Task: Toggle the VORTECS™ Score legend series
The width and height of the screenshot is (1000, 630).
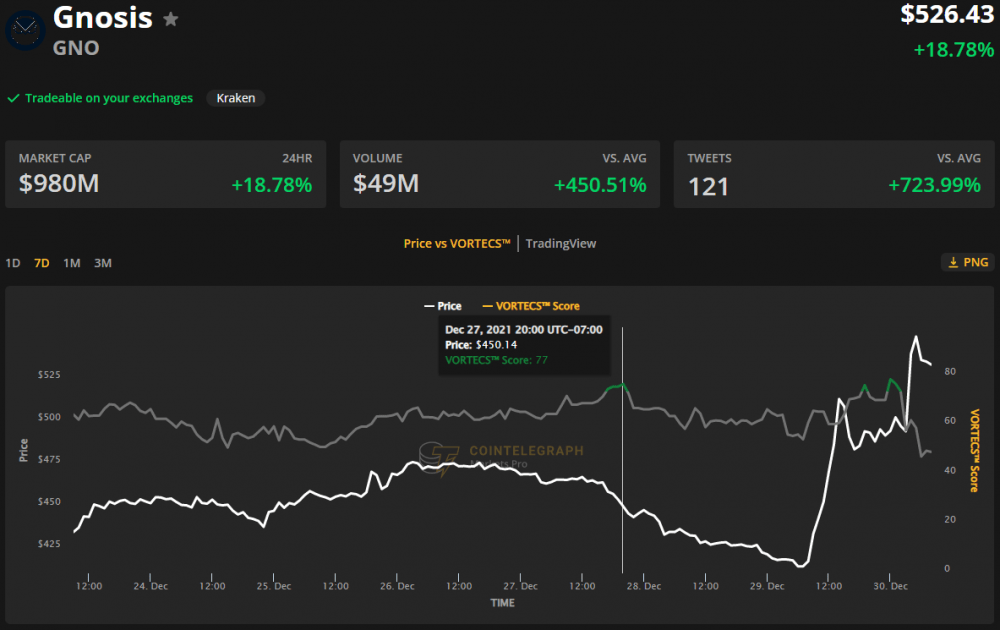Action: (531, 306)
